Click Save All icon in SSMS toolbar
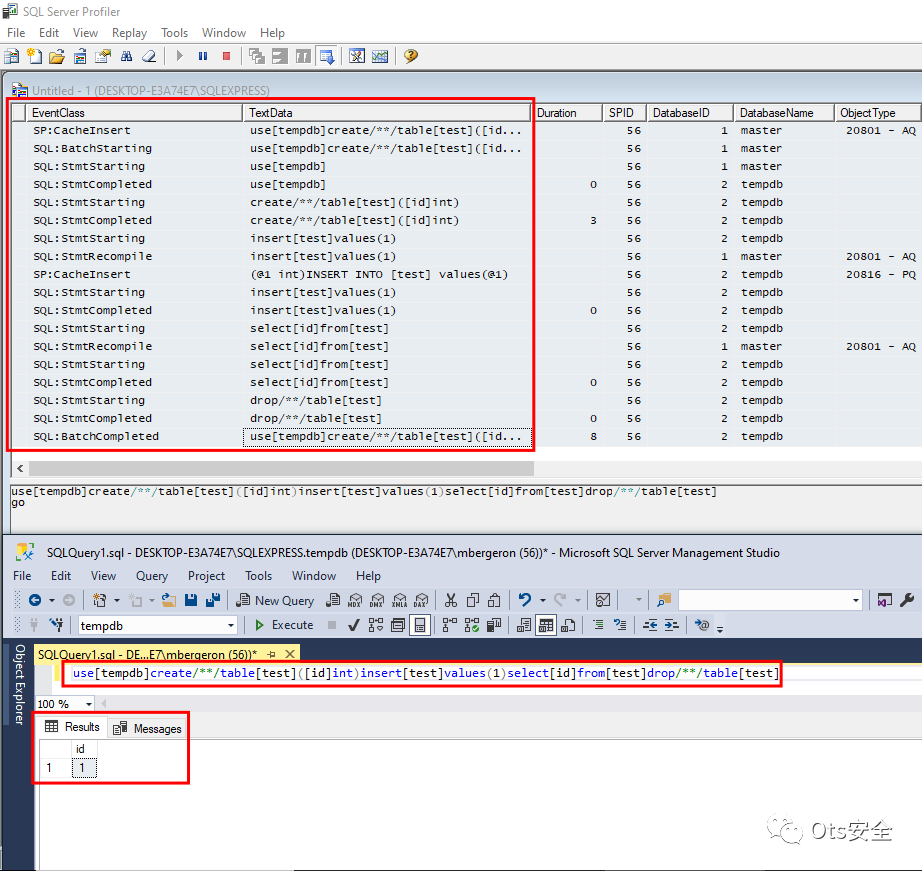 point(213,600)
